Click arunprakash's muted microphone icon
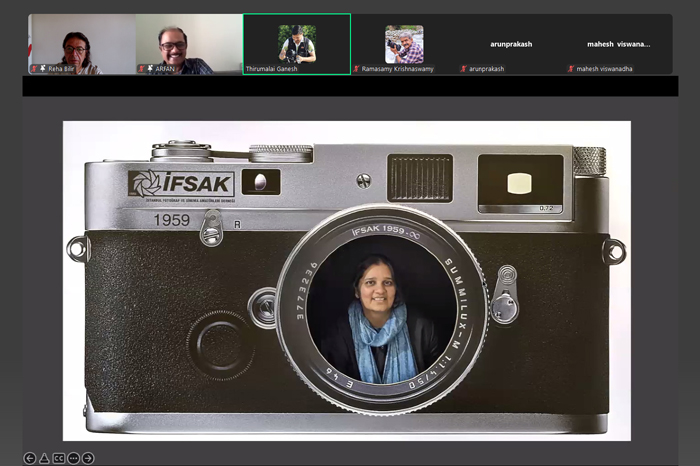This screenshot has height=466, width=700. (x=463, y=69)
